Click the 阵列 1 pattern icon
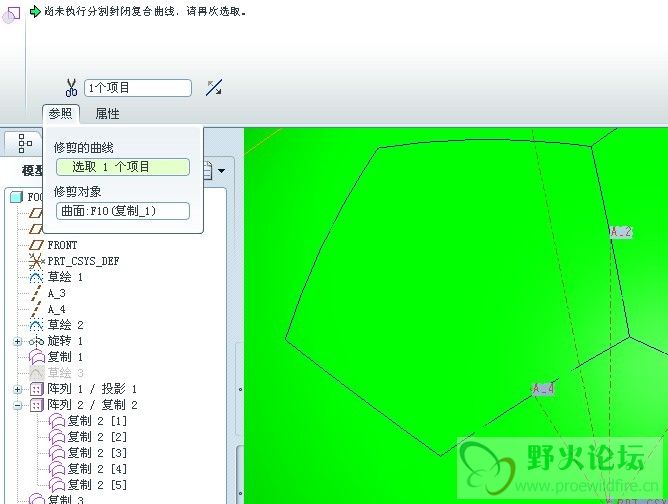Image resolution: width=668 pixels, height=504 pixels. pyautogui.click(x=37, y=389)
